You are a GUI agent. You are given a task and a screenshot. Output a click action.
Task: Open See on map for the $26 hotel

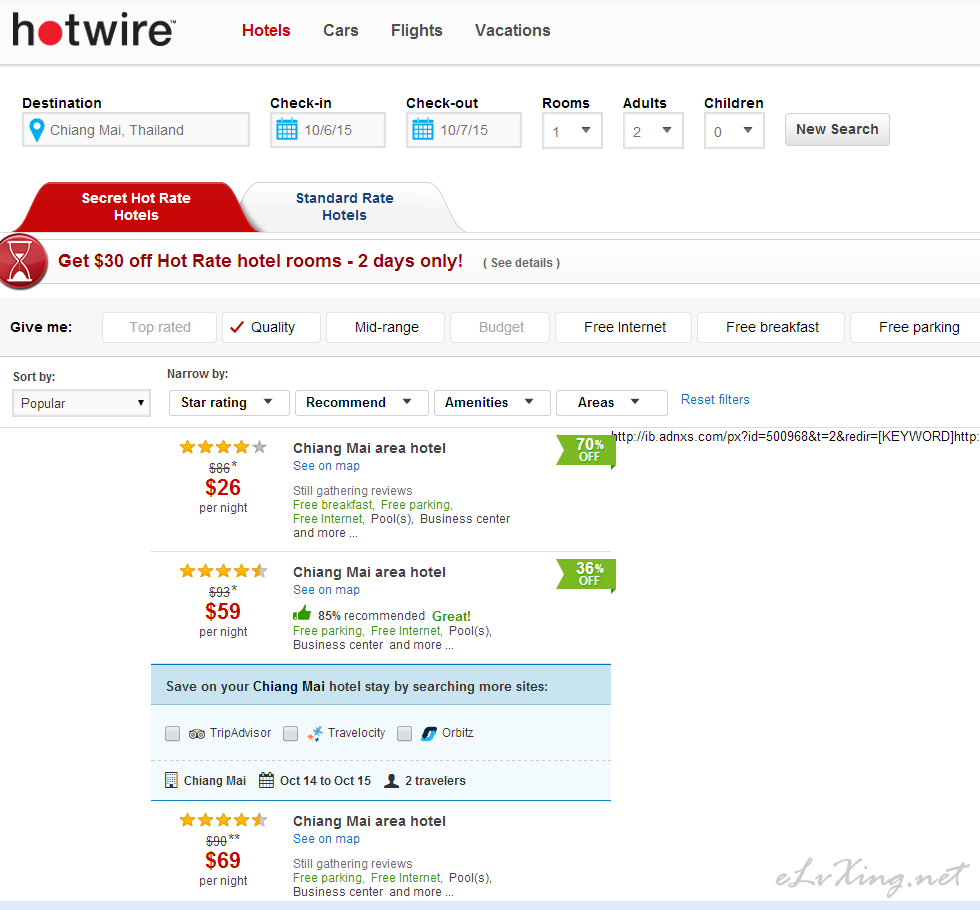pyautogui.click(x=326, y=466)
